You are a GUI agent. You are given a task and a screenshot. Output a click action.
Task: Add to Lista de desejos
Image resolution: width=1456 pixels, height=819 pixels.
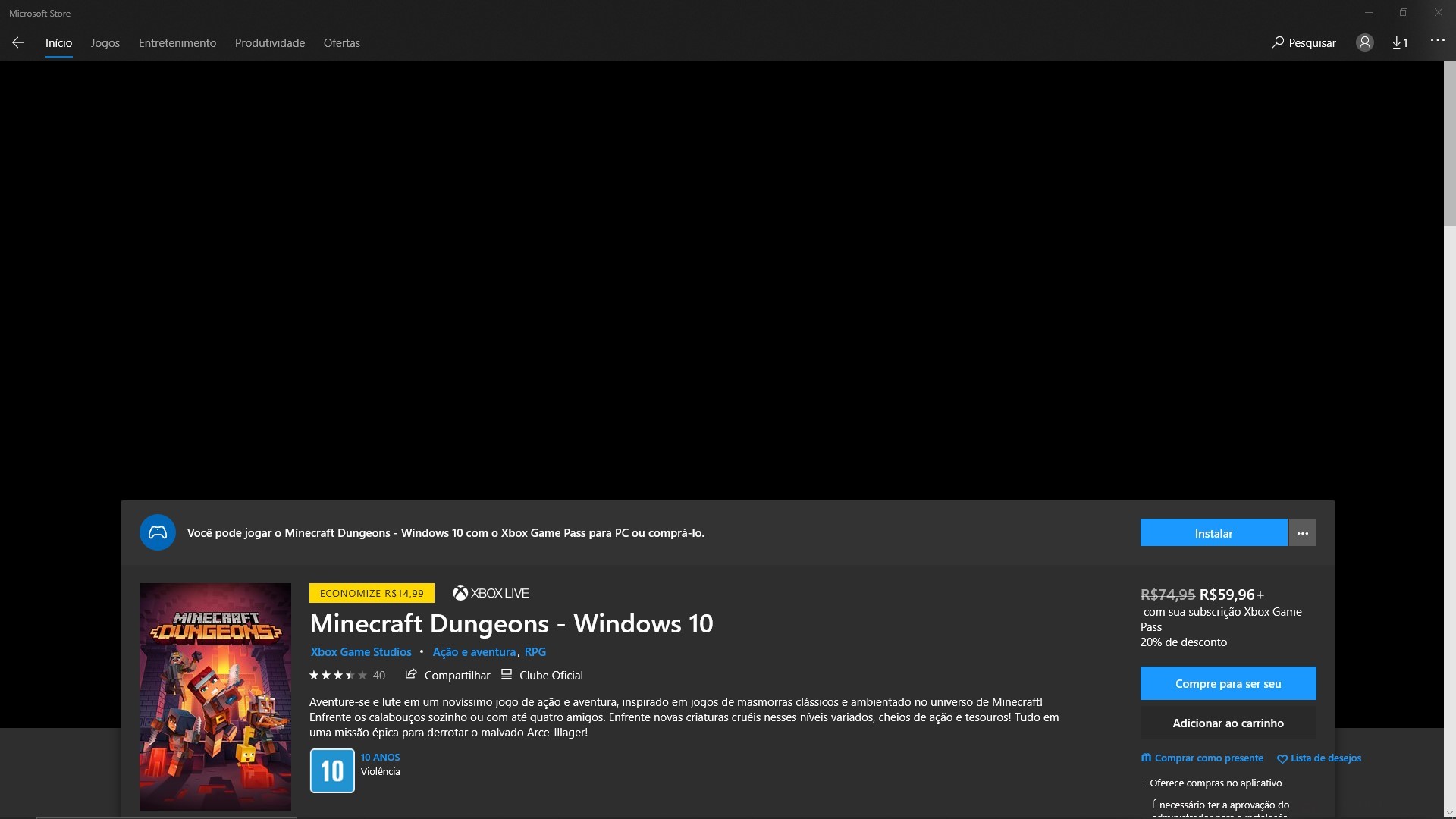coord(1319,758)
